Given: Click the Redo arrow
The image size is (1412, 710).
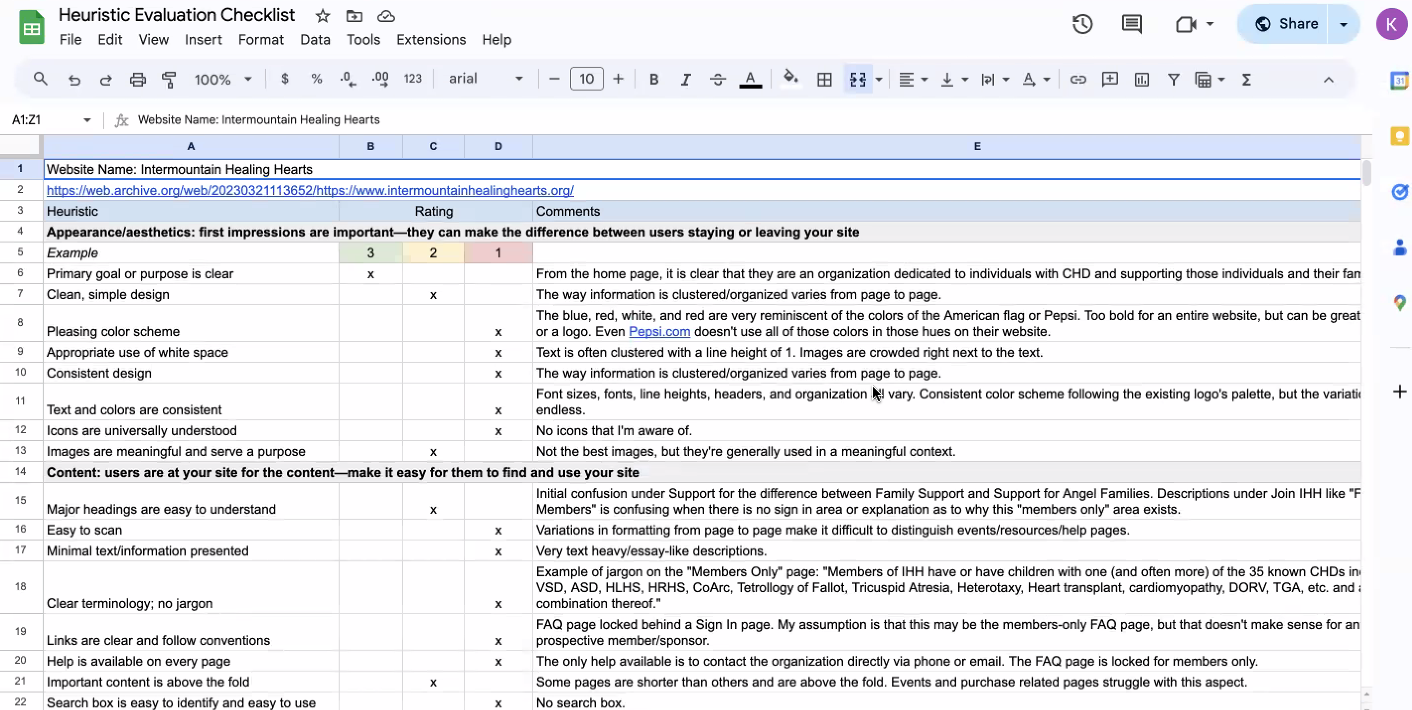Looking at the screenshot, I should [105, 79].
